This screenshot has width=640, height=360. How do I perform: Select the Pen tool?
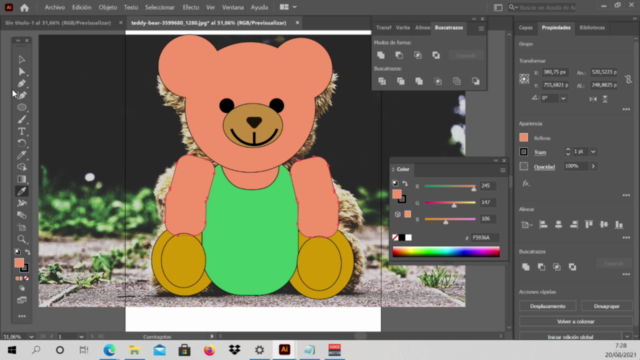coord(22,84)
